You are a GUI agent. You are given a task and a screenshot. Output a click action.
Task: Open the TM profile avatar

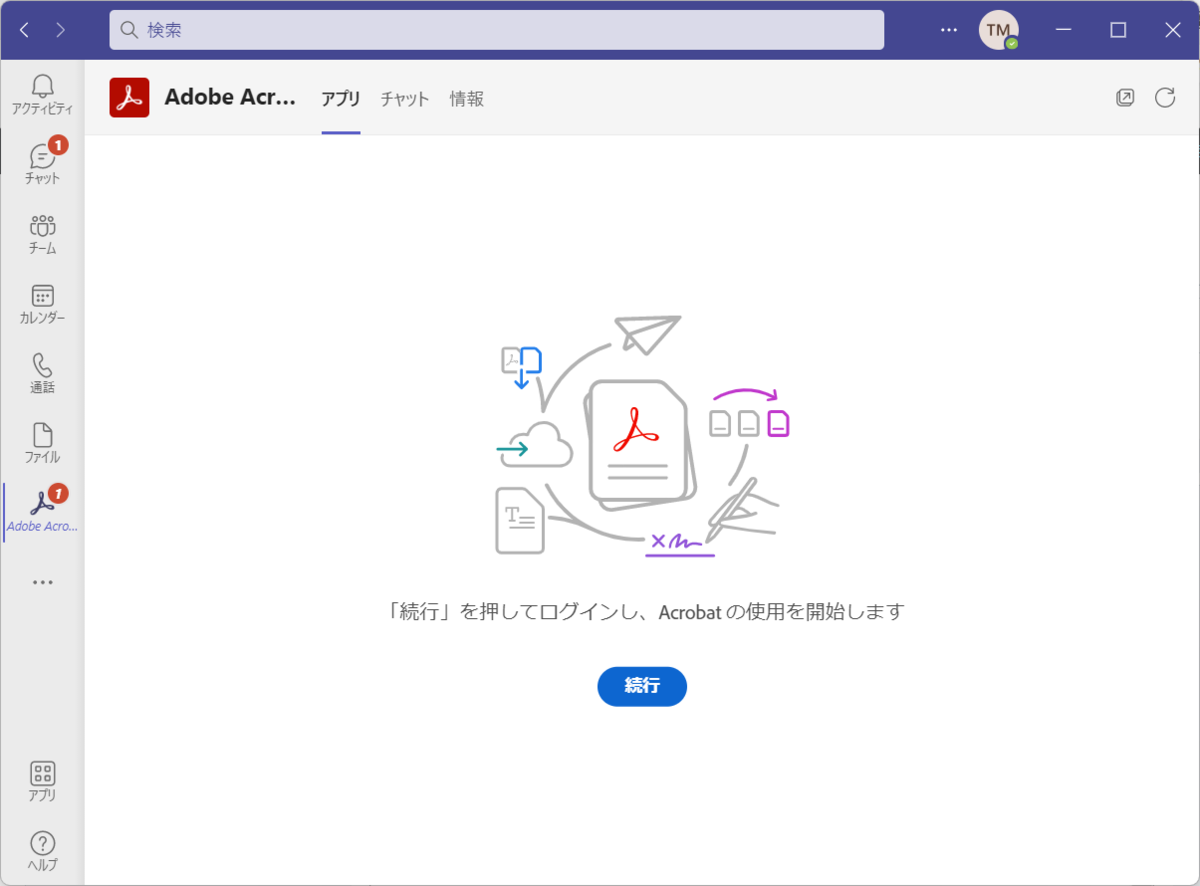pyautogui.click(x=998, y=30)
